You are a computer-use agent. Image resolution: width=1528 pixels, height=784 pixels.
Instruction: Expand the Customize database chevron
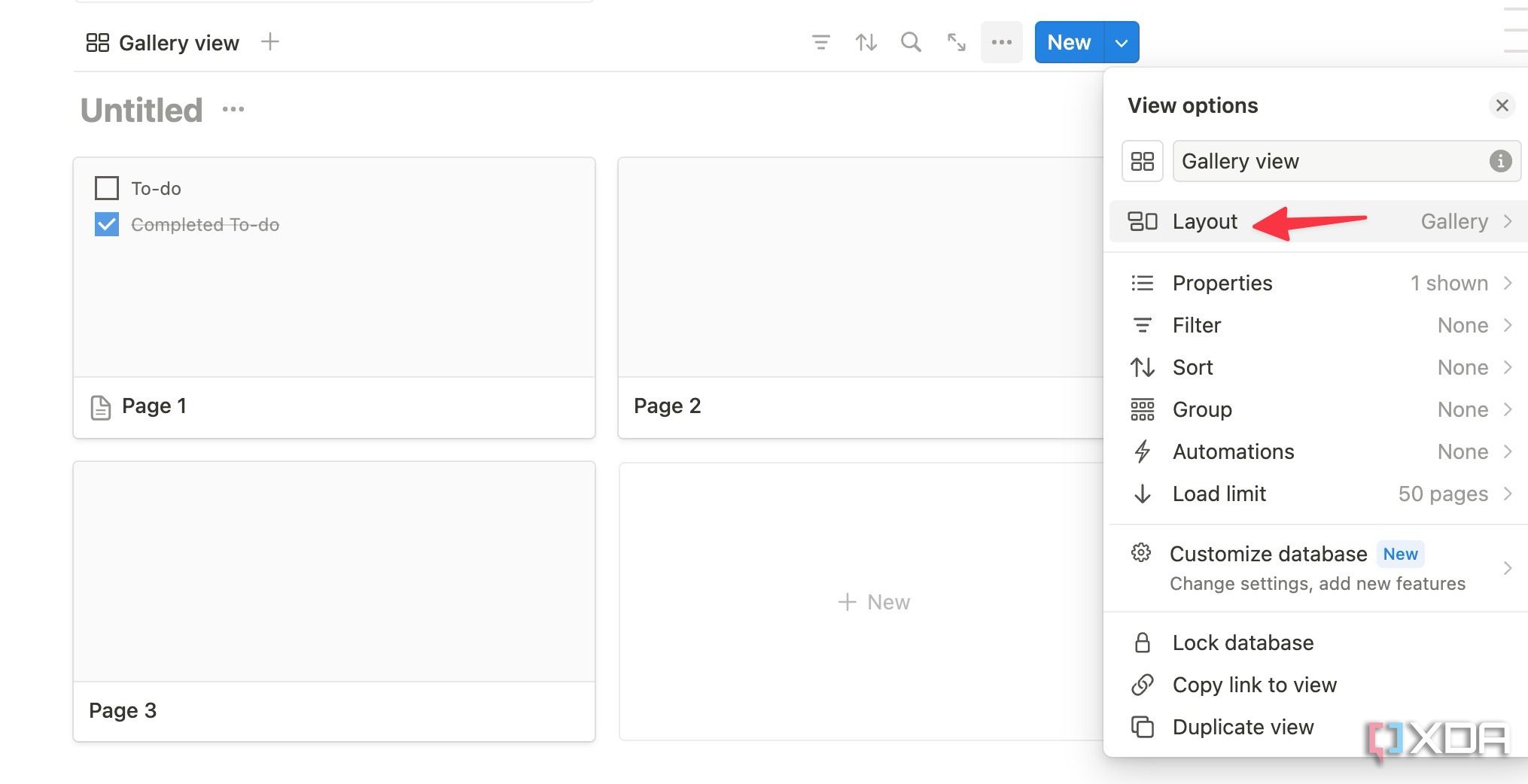[x=1508, y=568]
